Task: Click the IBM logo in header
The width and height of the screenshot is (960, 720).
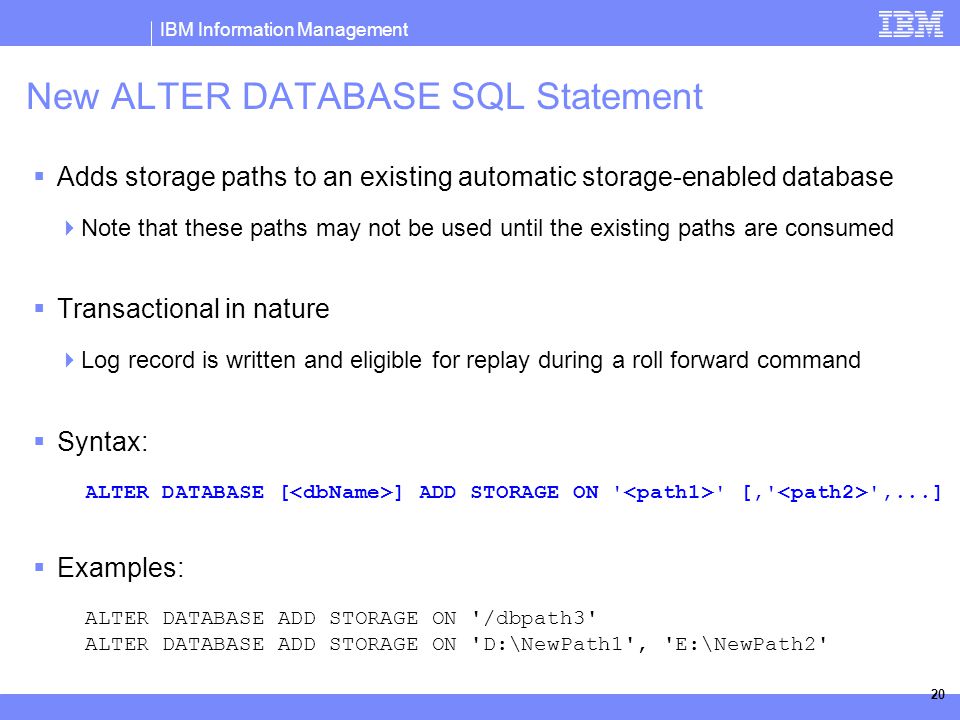Action: pos(910,24)
